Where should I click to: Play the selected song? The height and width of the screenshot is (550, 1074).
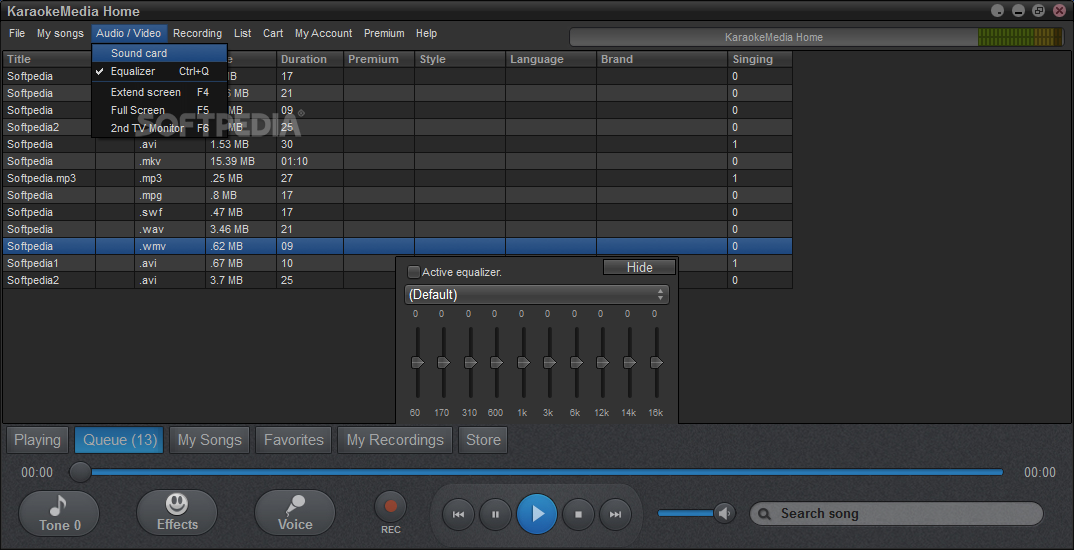coord(537,514)
